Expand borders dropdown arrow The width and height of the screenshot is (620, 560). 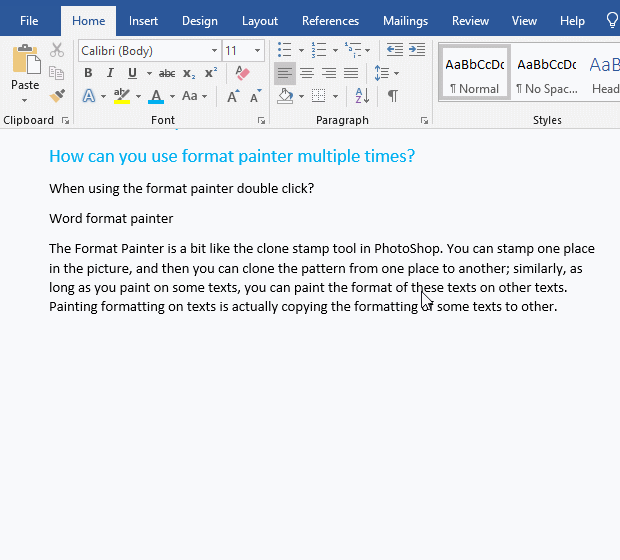[335, 96]
